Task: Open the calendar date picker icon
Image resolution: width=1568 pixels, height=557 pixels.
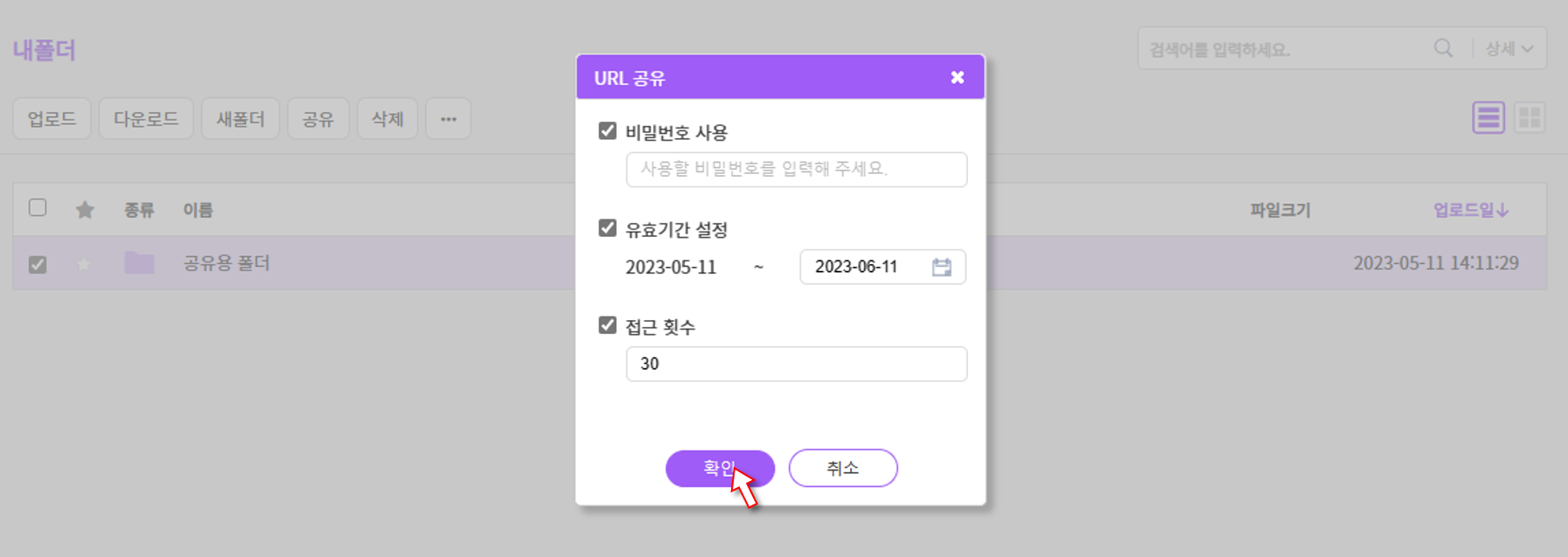Action: (941, 268)
